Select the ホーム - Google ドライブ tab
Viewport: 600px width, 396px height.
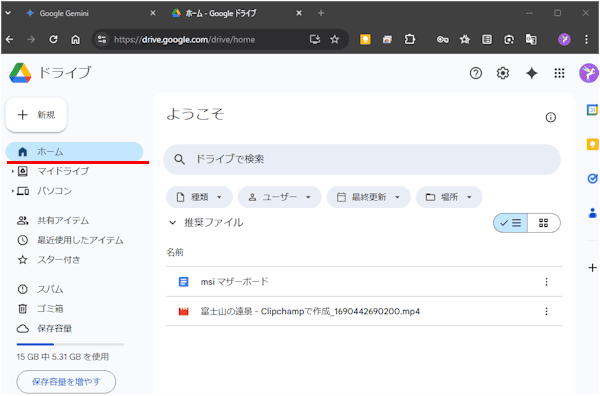coord(236,13)
